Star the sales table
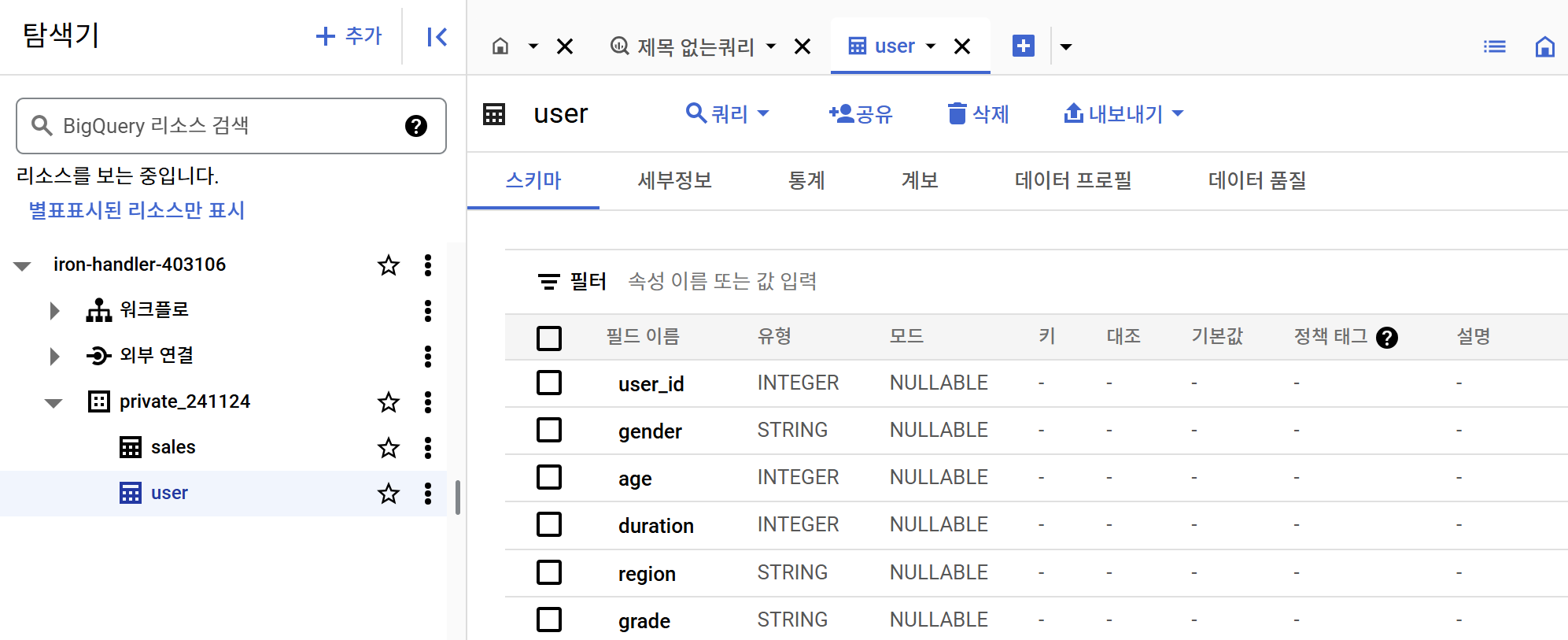The height and width of the screenshot is (640, 1568). 389,448
